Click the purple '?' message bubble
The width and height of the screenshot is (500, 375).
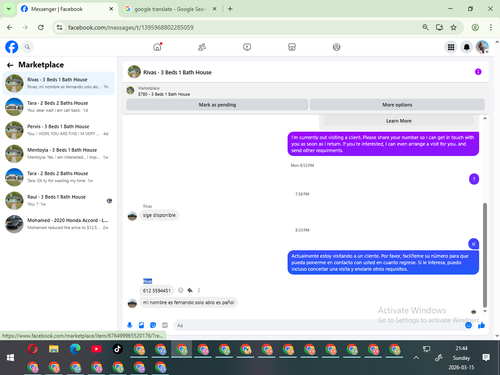click(474, 179)
